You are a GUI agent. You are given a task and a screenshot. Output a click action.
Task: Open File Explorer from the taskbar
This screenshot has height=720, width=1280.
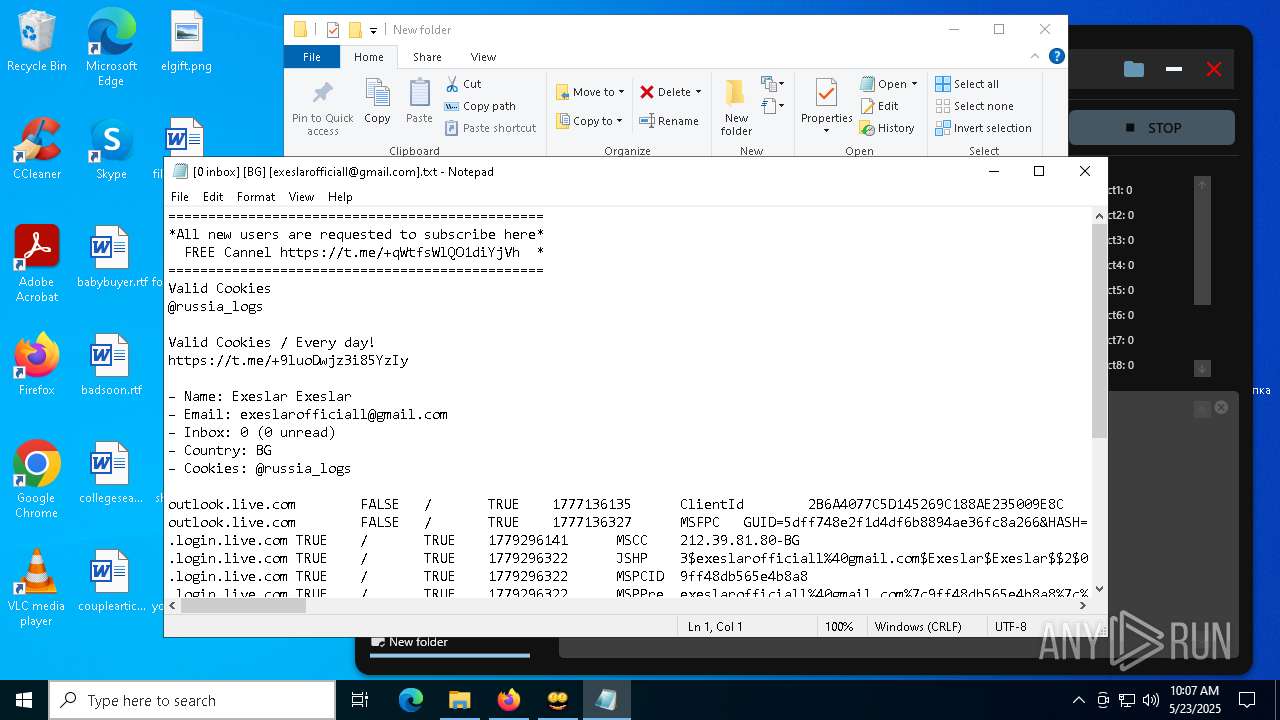[459, 700]
